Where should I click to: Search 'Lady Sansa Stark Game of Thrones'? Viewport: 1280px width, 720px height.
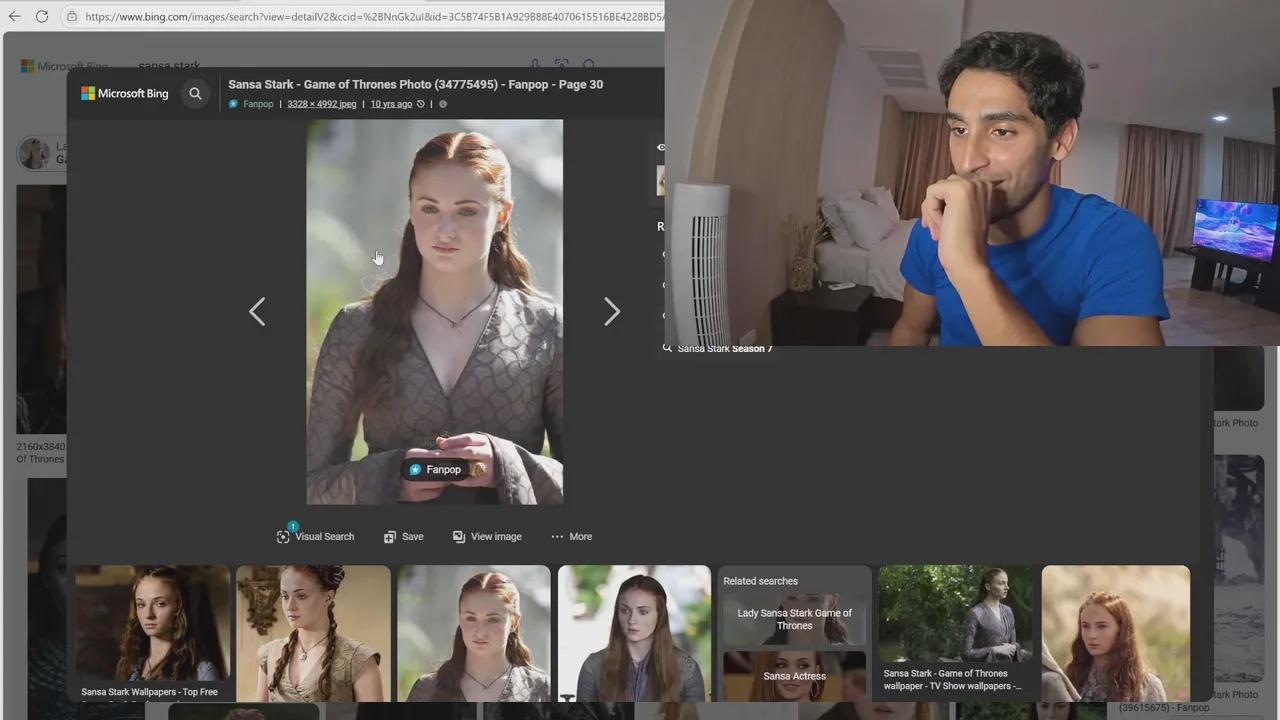pos(795,619)
